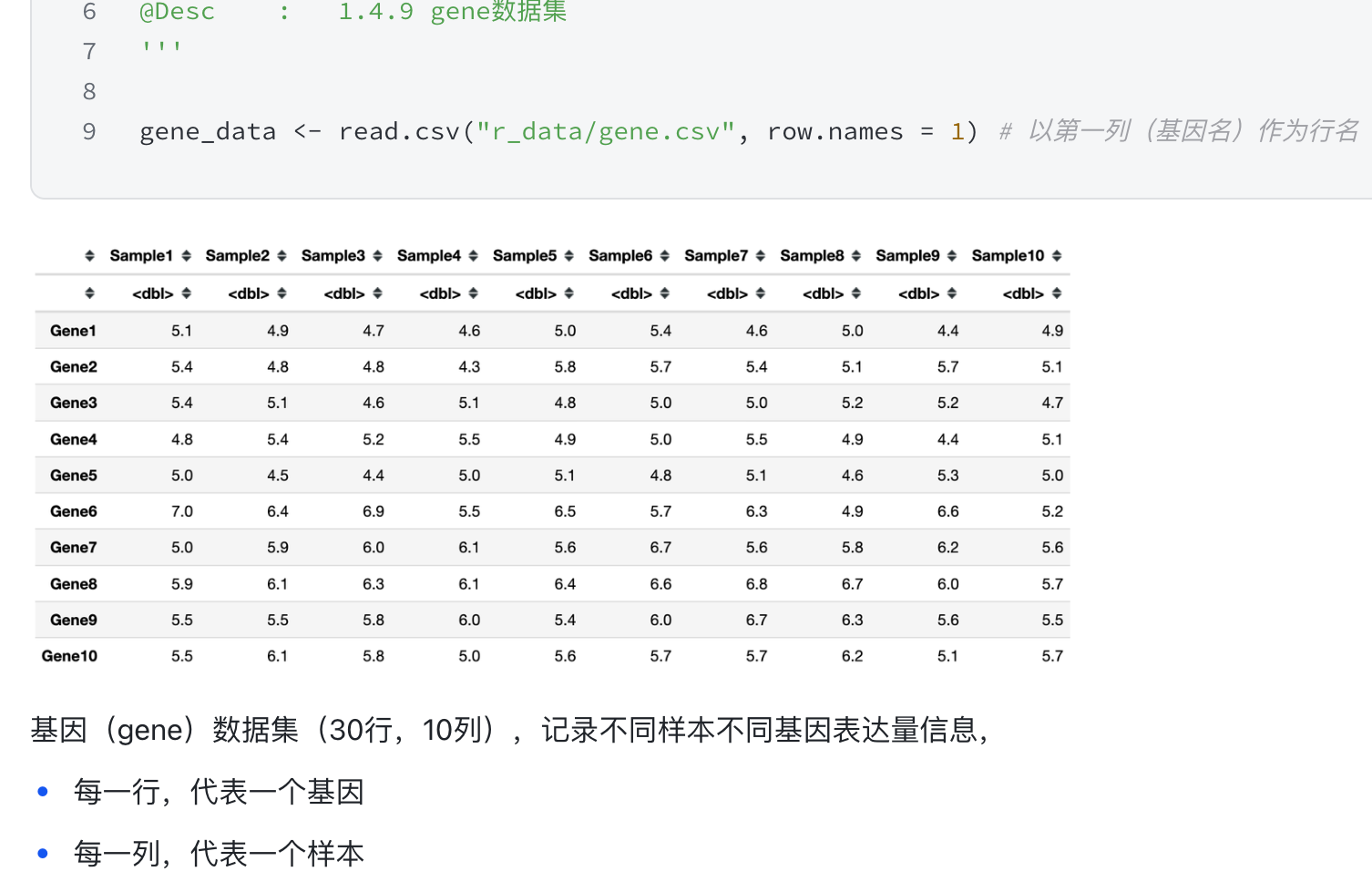Click sort arrows beside <dbl> under Sample4
The width and height of the screenshot is (1372, 882).
coord(473,293)
